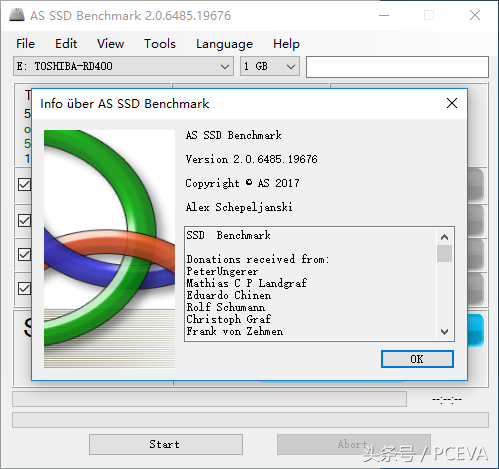Toggle the third benchmark test checkbox
499x469 pixels.
coord(24,254)
